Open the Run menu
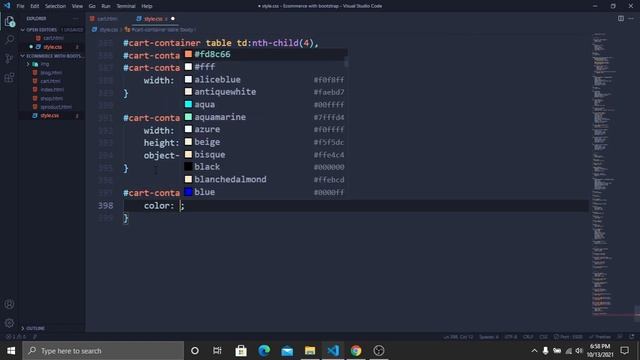 [106, 6]
